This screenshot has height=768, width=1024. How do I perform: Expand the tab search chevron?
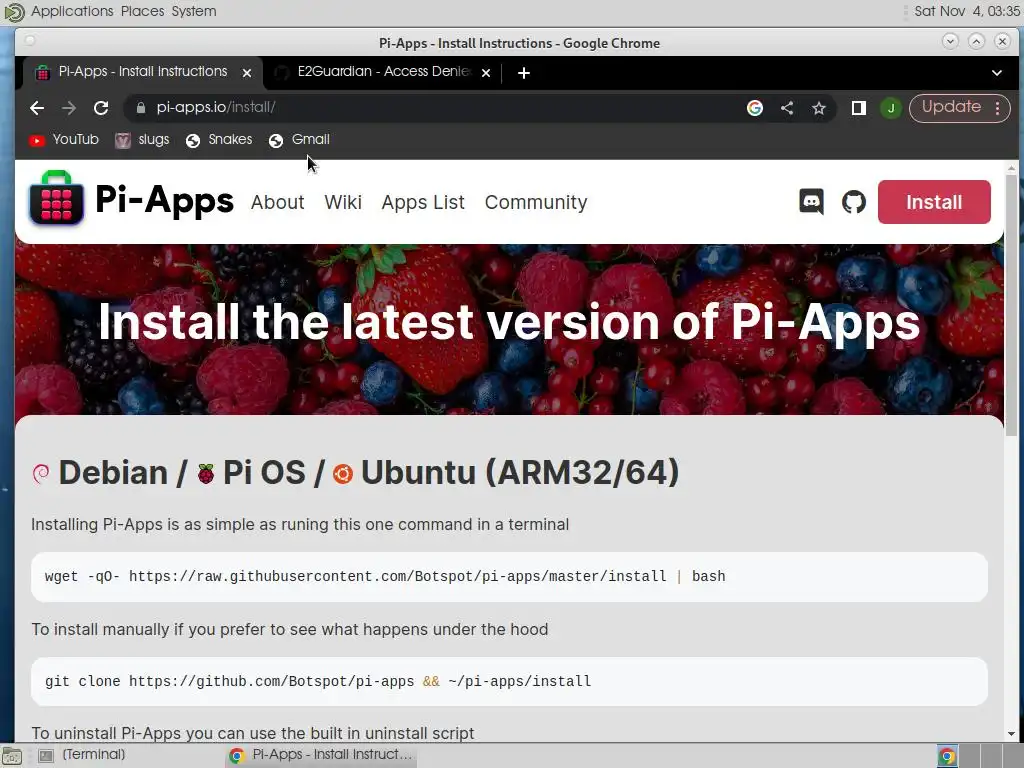(x=997, y=72)
